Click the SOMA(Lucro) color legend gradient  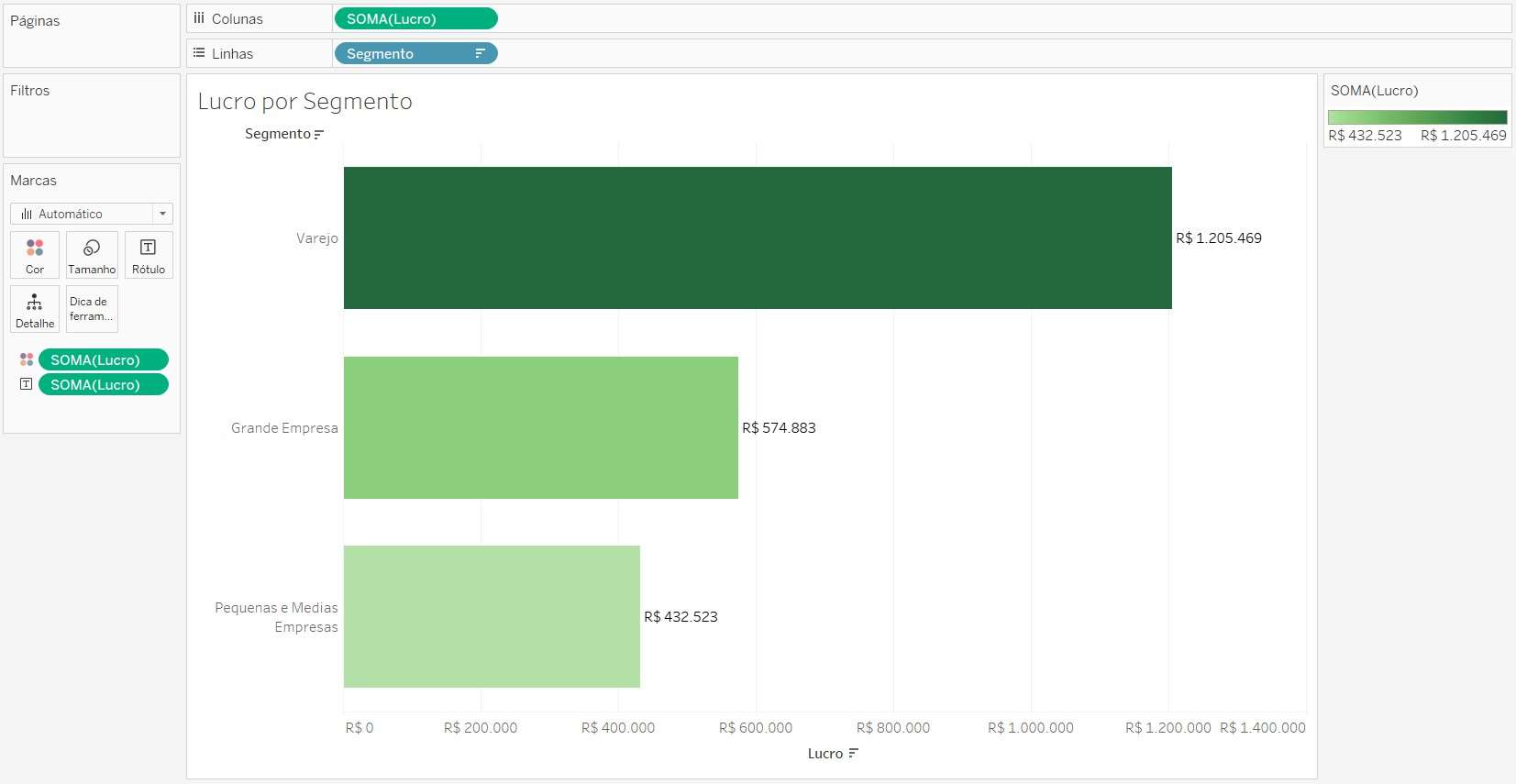[1417, 117]
